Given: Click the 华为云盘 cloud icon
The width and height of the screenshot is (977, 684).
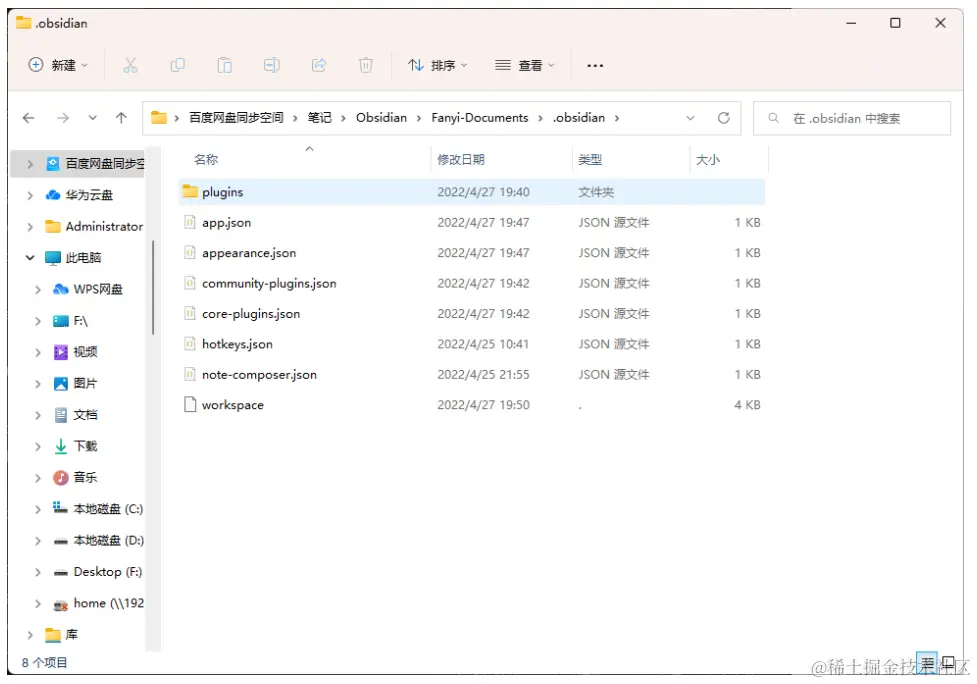Looking at the screenshot, I should pos(53,195).
